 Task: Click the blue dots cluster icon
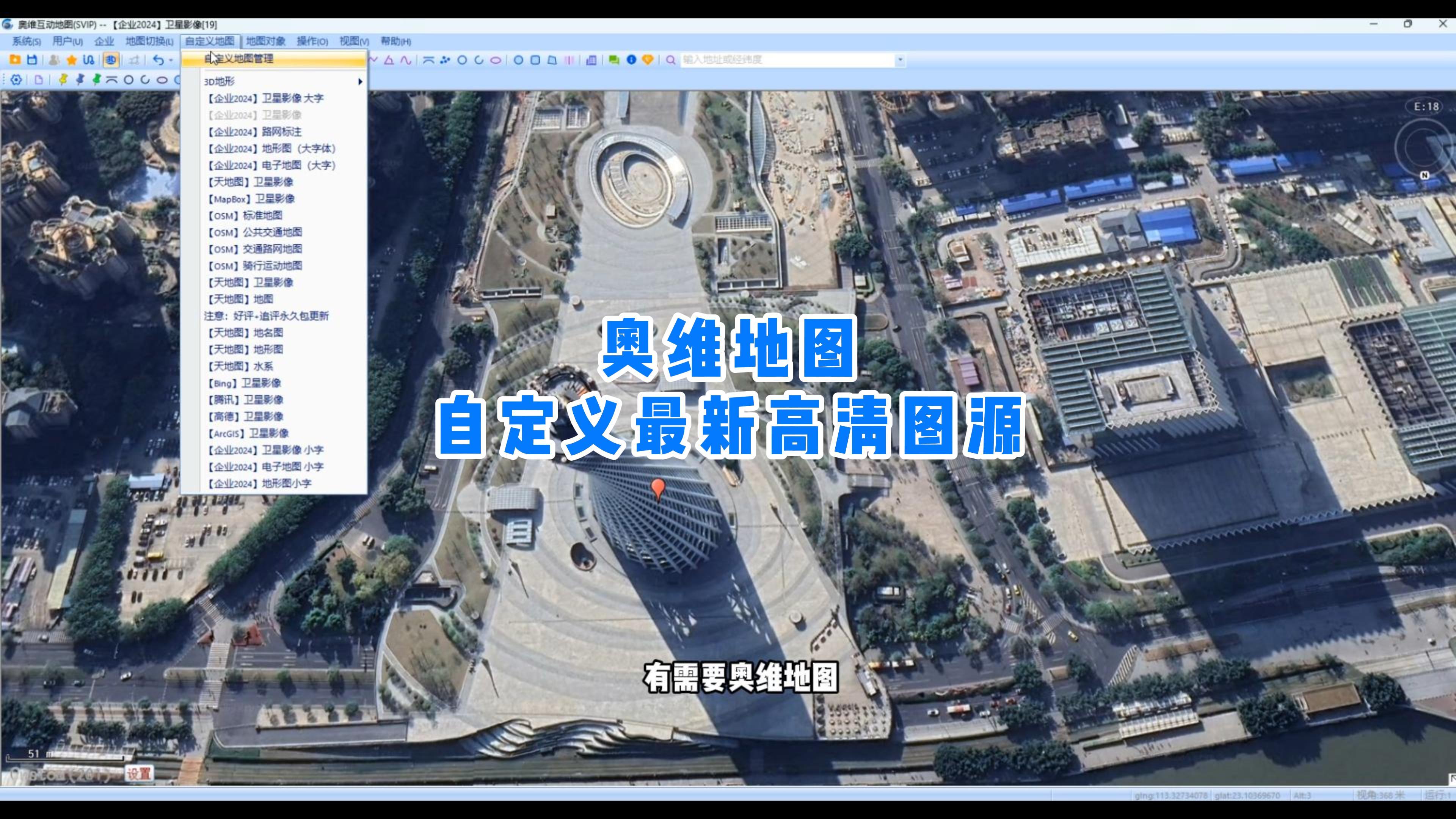446,60
